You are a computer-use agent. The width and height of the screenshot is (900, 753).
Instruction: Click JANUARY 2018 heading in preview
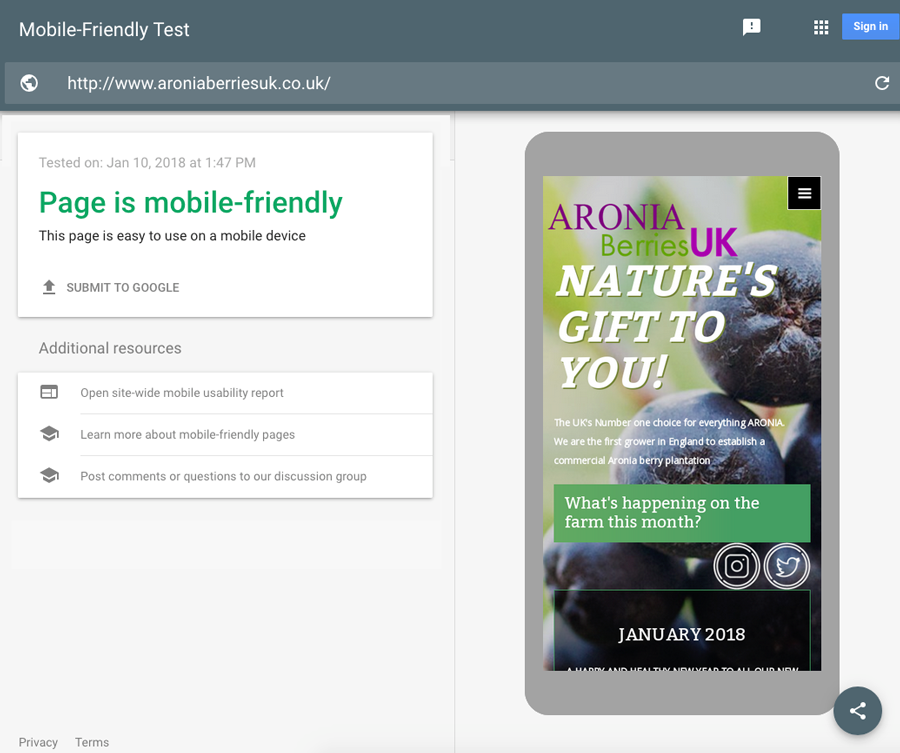point(681,634)
